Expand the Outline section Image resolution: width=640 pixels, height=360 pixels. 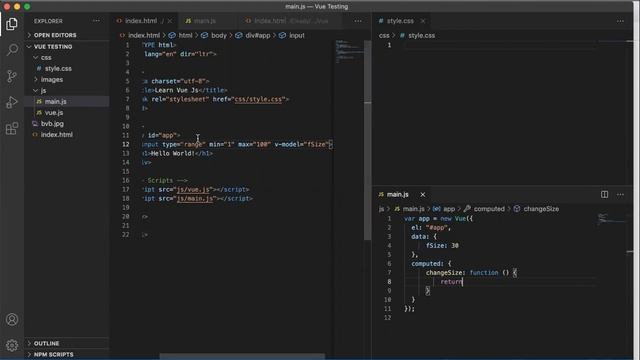pyautogui.click(x=67, y=344)
